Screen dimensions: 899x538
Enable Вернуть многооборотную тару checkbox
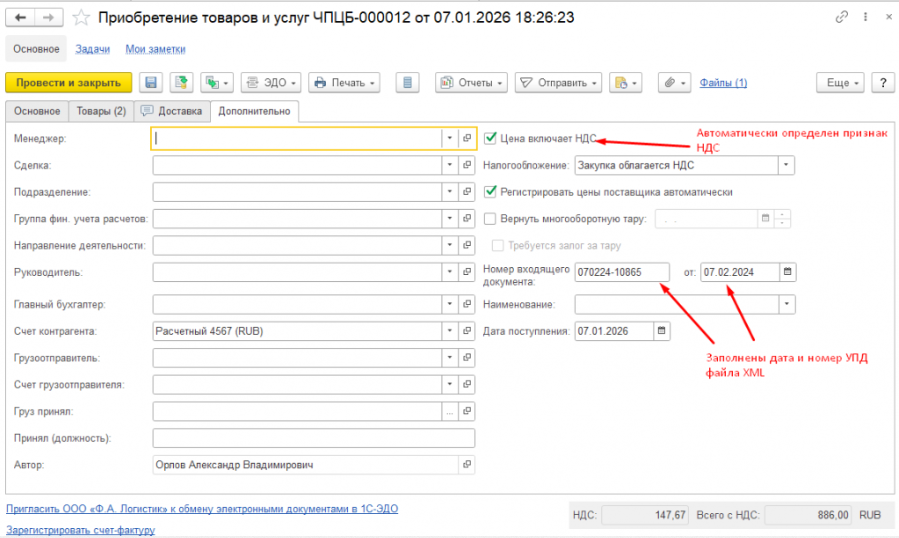point(490,219)
